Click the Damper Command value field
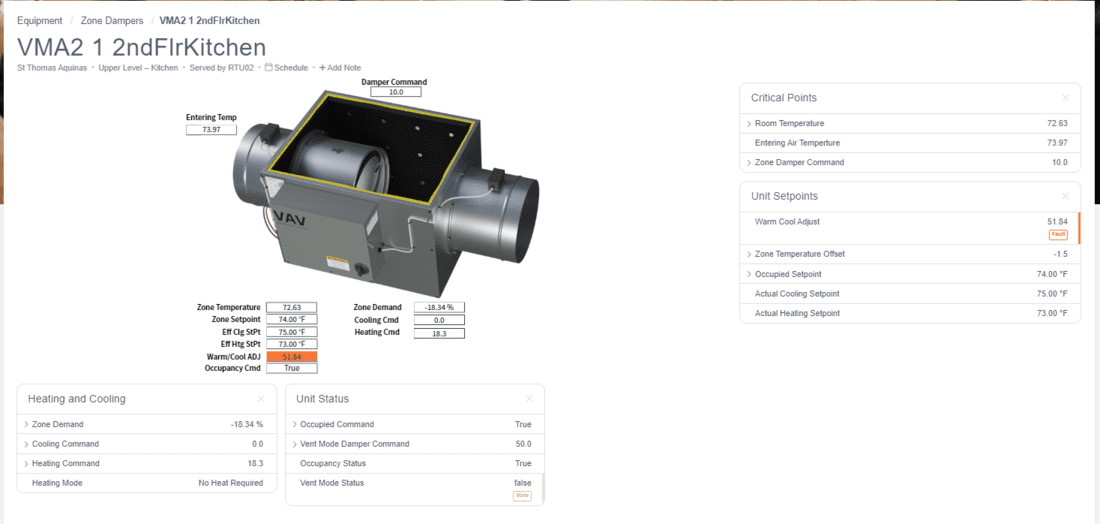This screenshot has height=524, width=1100. (395, 92)
